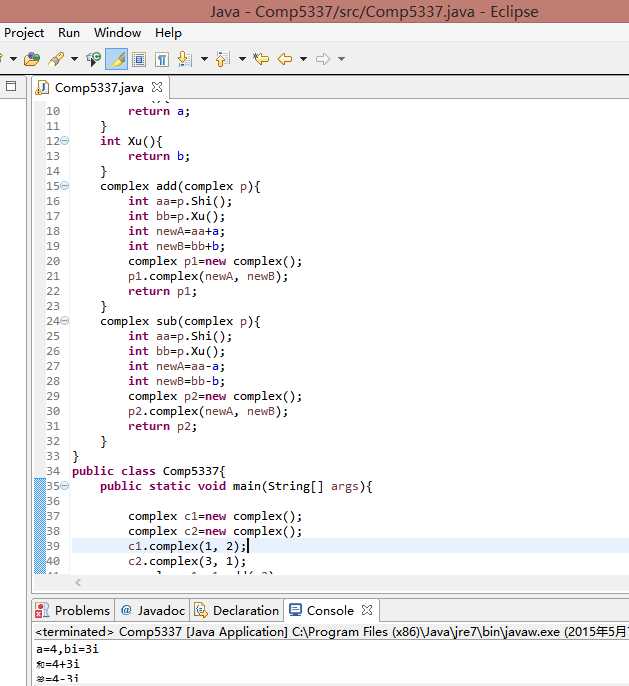Click the Open Type toolbar icon
The image size is (629, 686).
point(31,59)
